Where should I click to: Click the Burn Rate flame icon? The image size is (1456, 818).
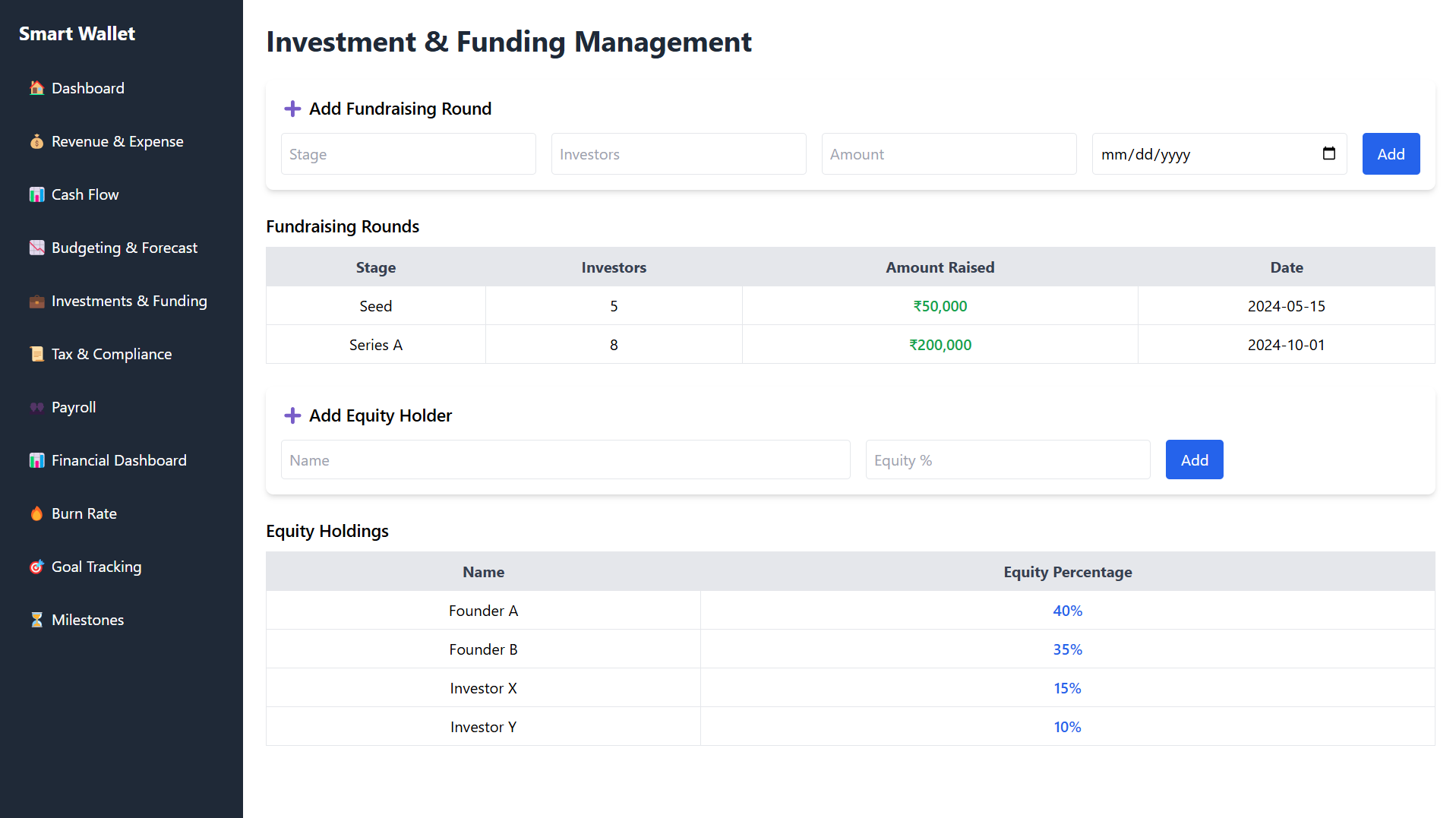click(x=36, y=513)
